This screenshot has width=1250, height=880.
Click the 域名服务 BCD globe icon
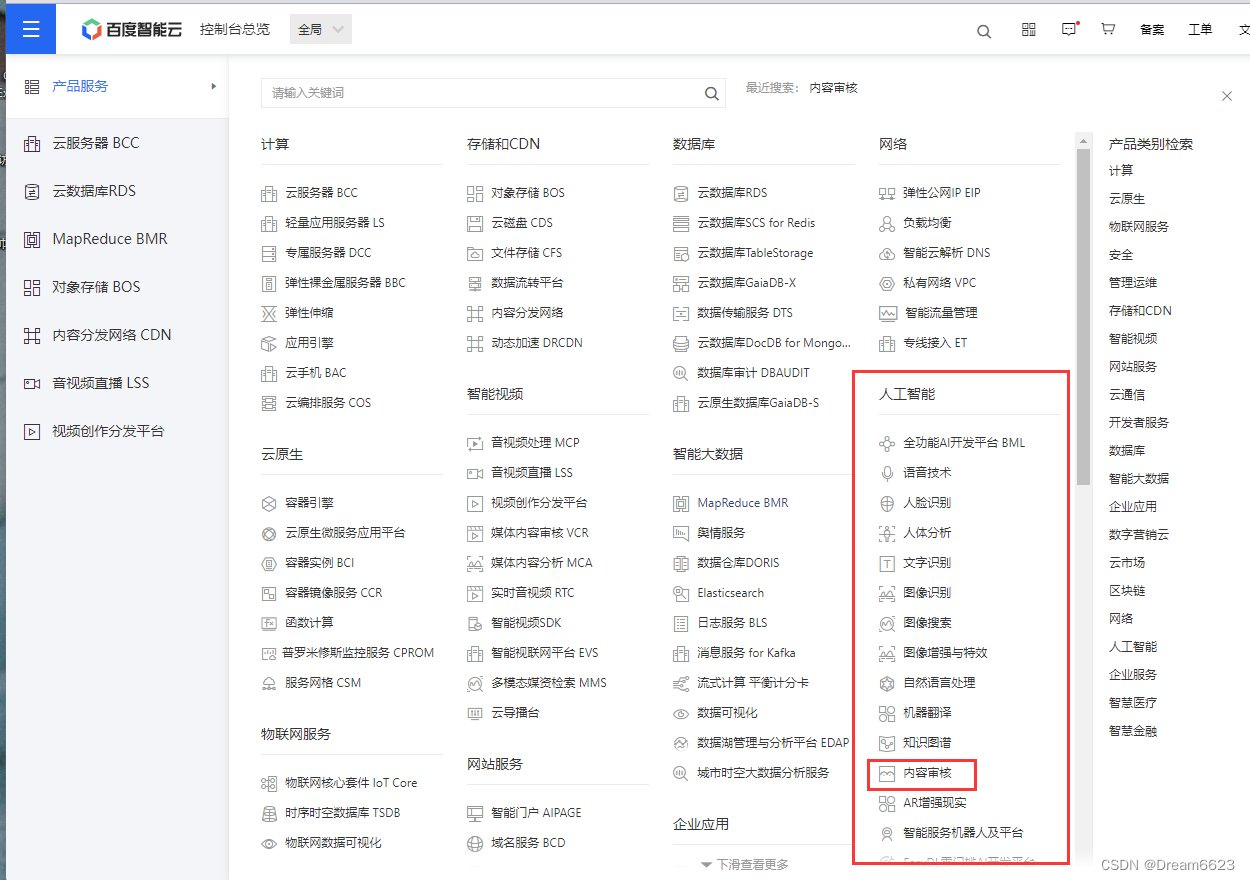click(475, 843)
